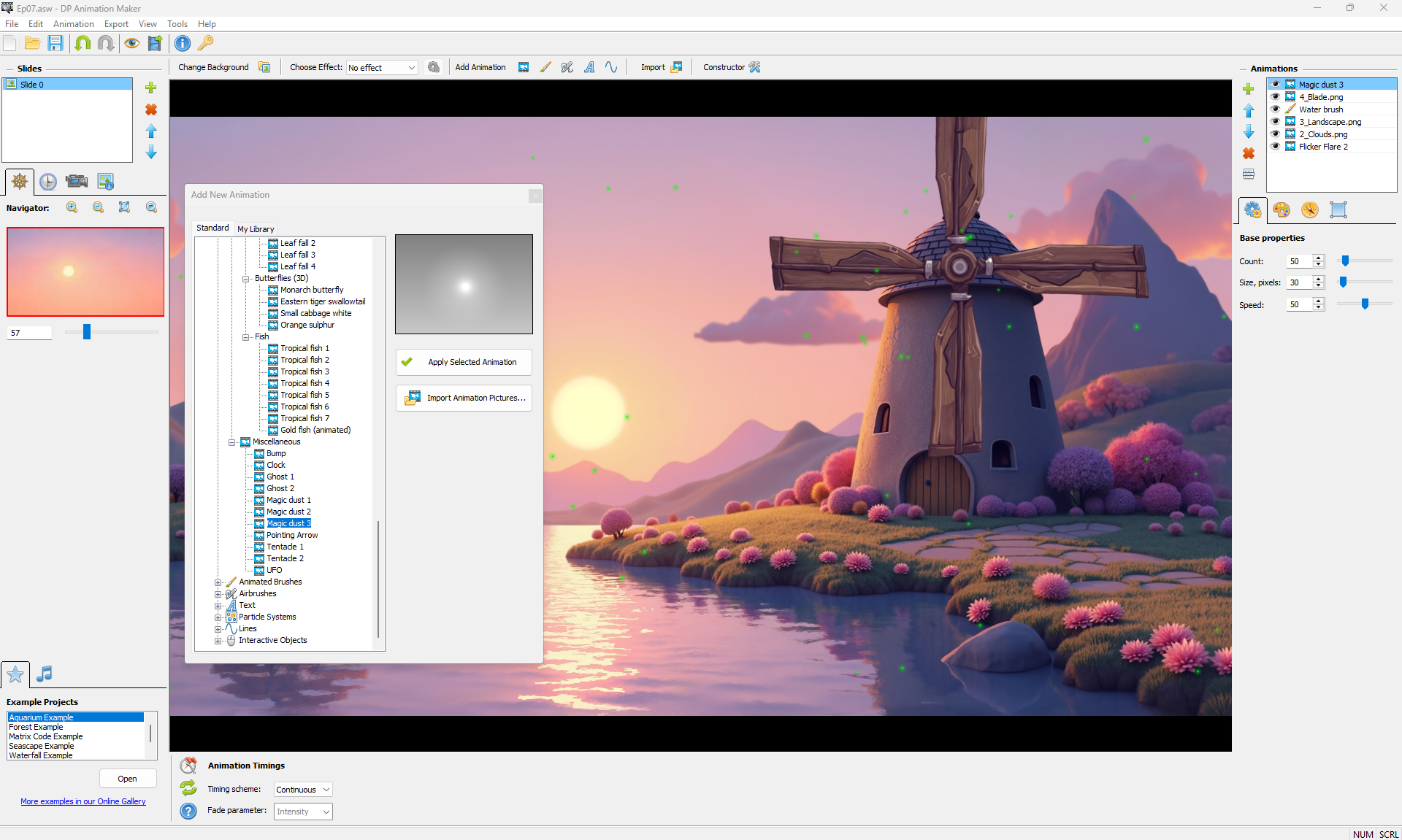Open the color palette properties tab icon

(x=1281, y=210)
